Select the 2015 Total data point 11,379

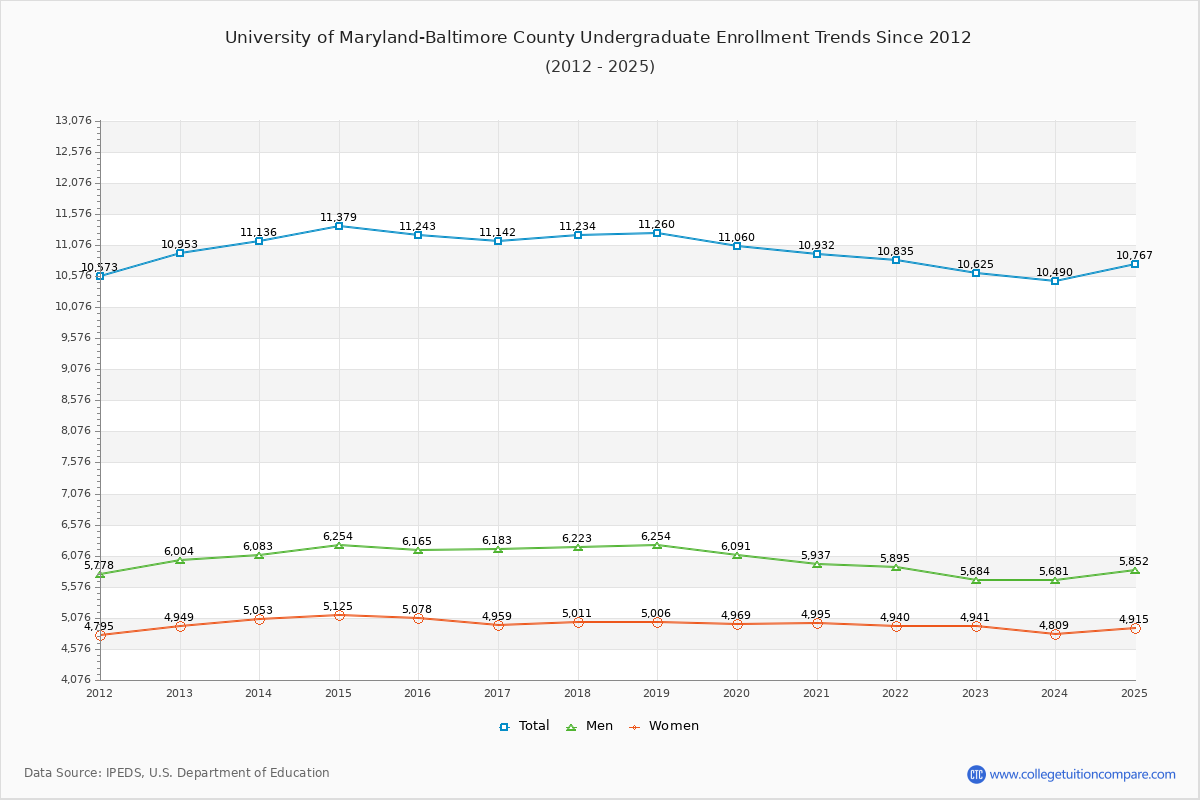coord(339,226)
